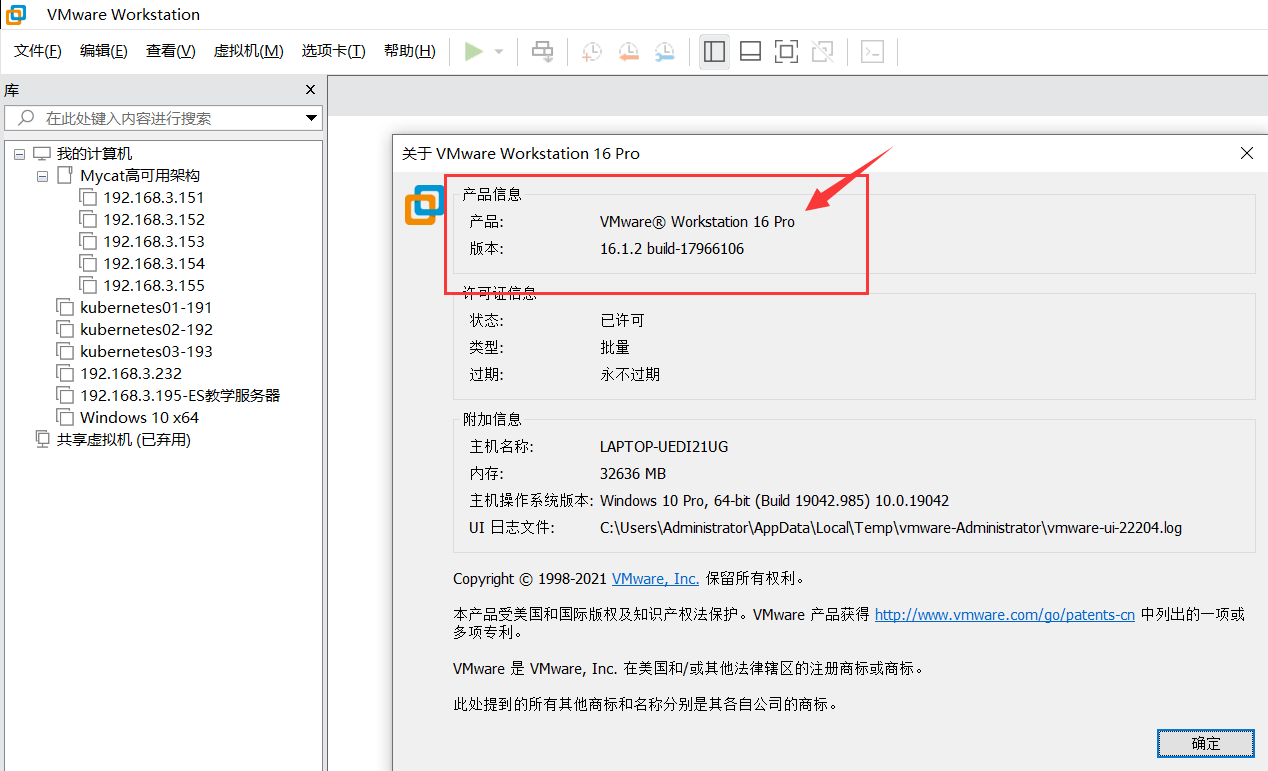
Task: Open the 虚拟机(M) menu
Action: [x=249, y=51]
